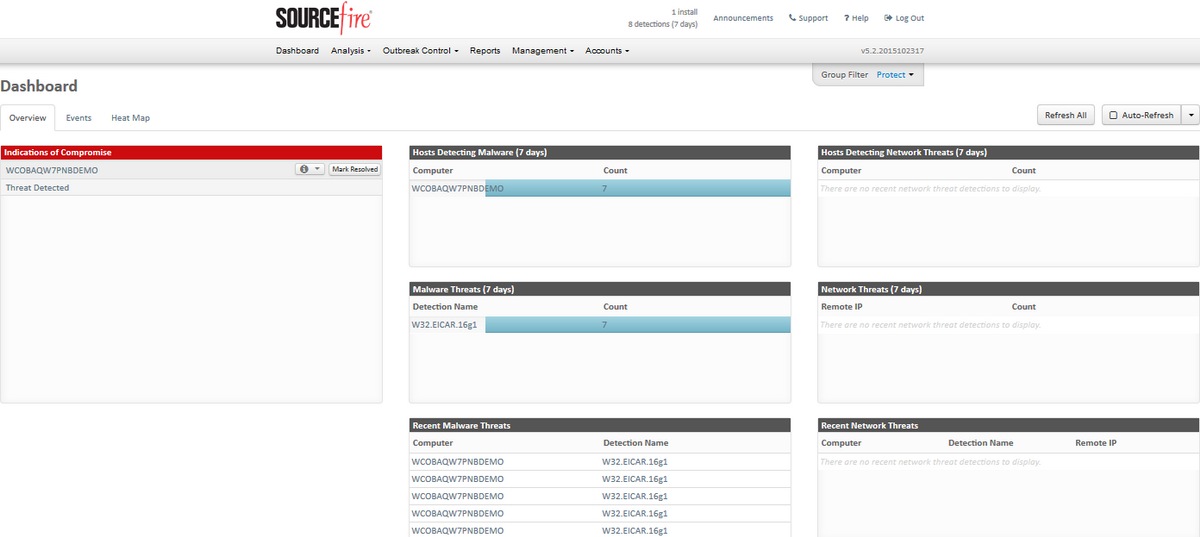Open the Announcements link
This screenshot has width=1200, height=537.
pyautogui.click(x=743, y=18)
